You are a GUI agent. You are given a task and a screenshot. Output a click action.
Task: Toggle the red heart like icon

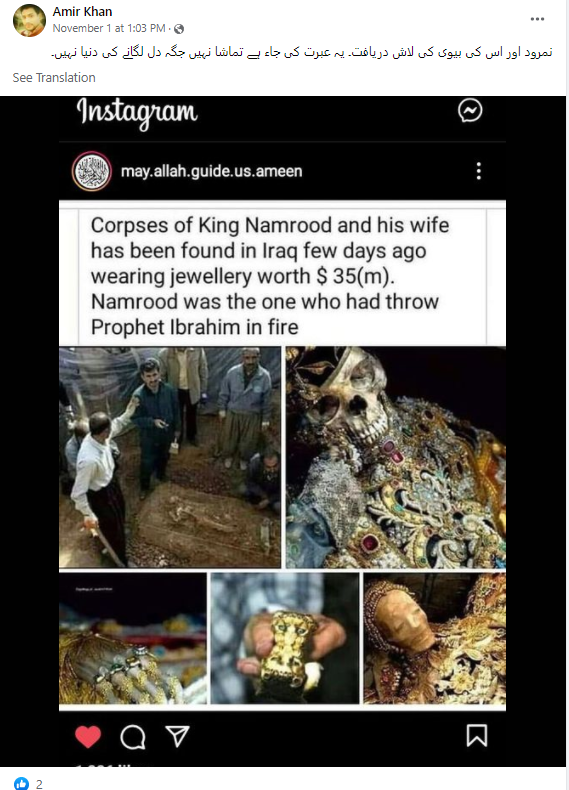click(x=88, y=737)
